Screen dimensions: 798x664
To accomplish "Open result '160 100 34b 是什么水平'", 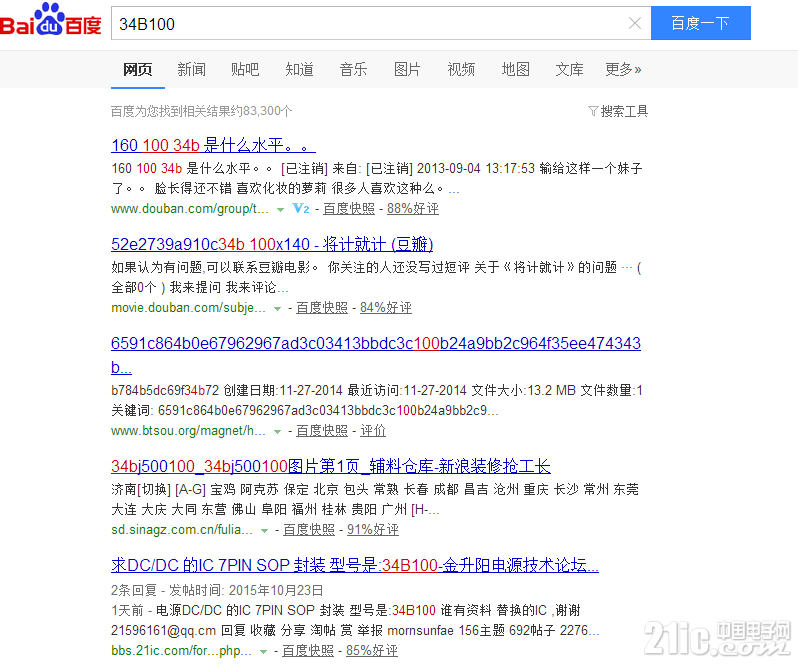I will click(x=213, y=145).
